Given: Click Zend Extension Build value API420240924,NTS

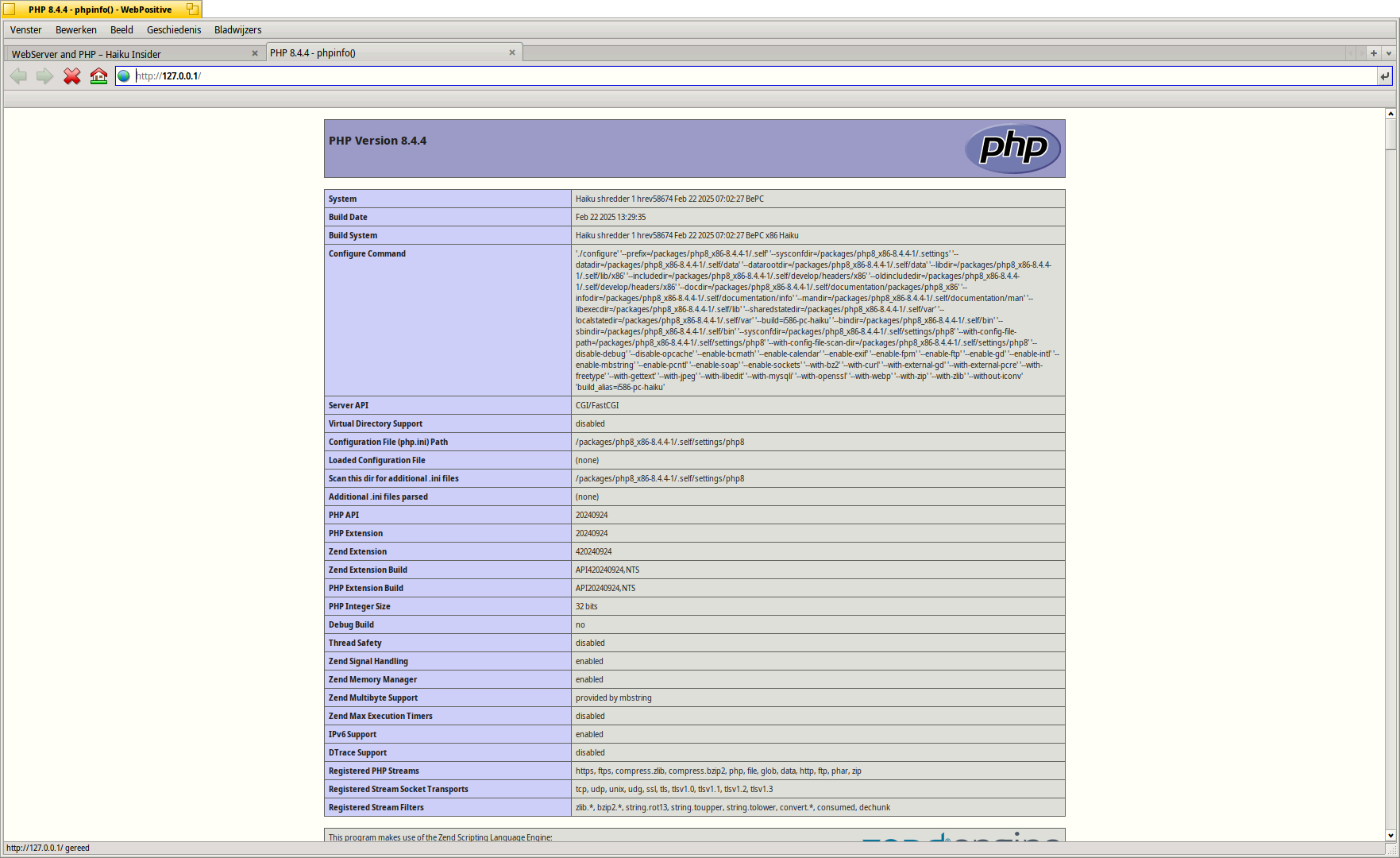Looking at the screenshot, I should click(607, 570).
